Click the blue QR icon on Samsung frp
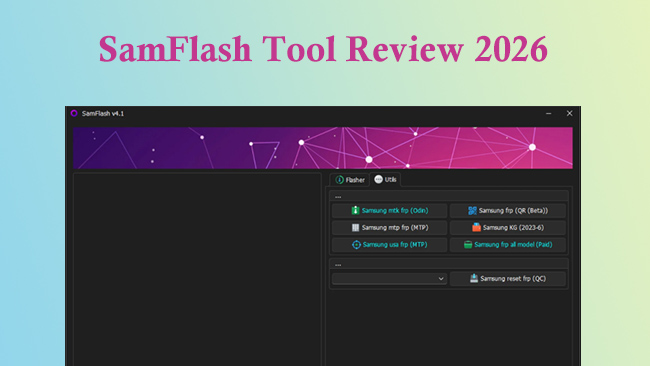This screenshot has height=366, width=650. click(x=472, y=211)
